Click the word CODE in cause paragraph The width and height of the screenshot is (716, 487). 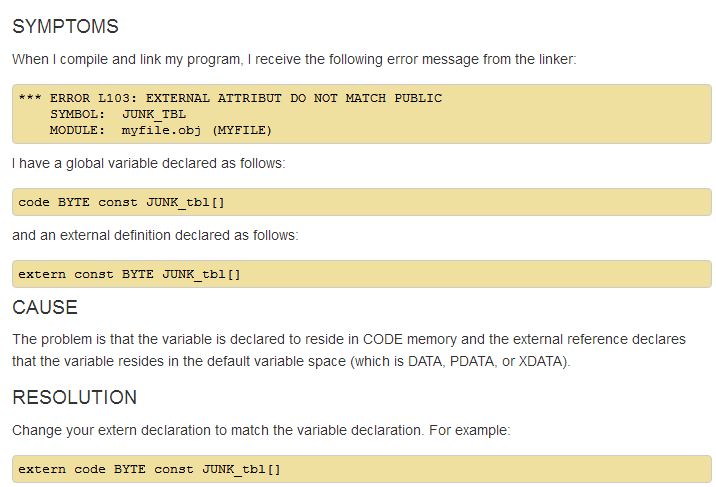[x=383, y=340]
